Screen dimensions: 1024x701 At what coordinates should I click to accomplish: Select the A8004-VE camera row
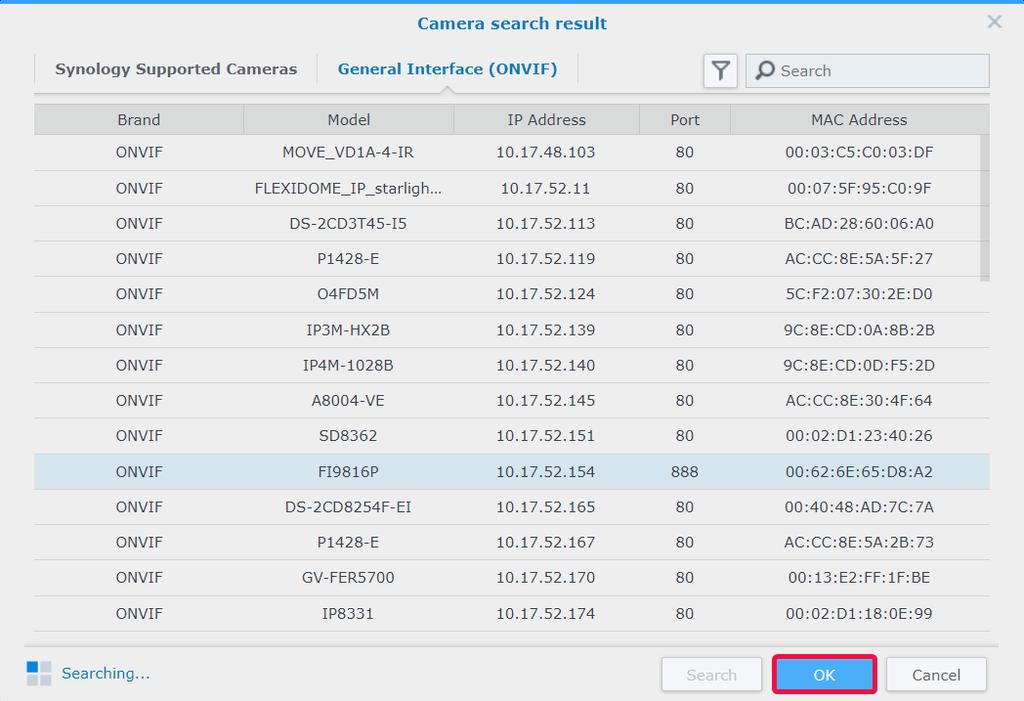click(x=511, y=401)
